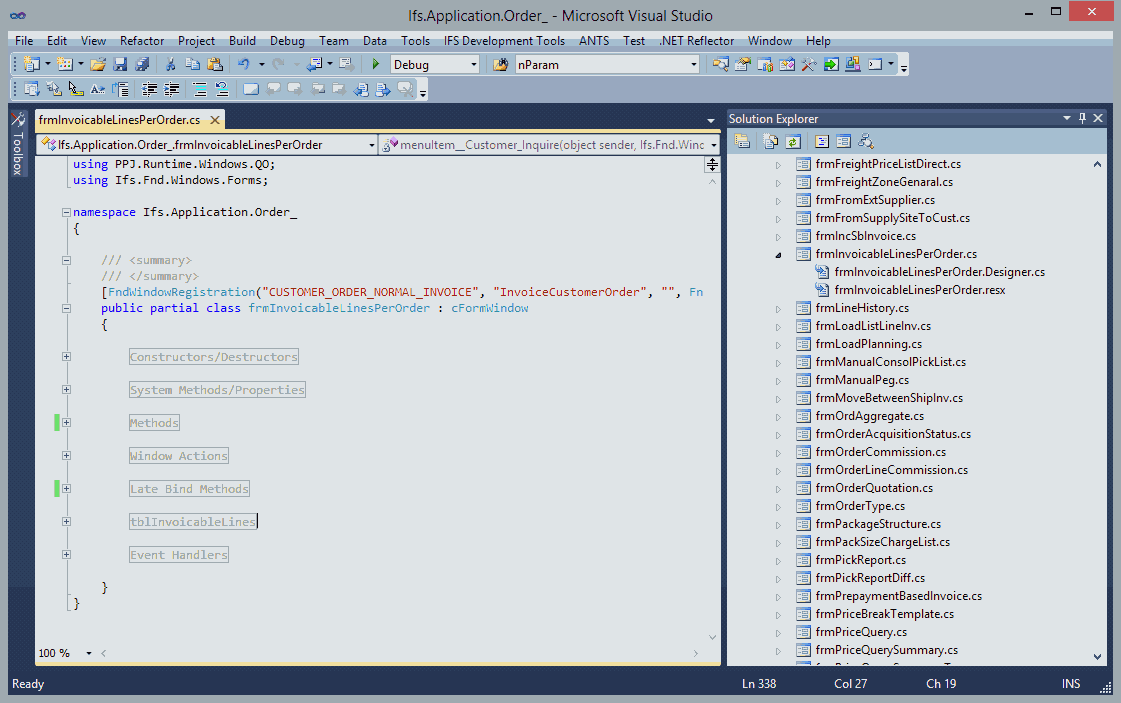1121x703 pixels.
Task: Expand the Constructors/Destructors region
Action: tap(66, 356)
